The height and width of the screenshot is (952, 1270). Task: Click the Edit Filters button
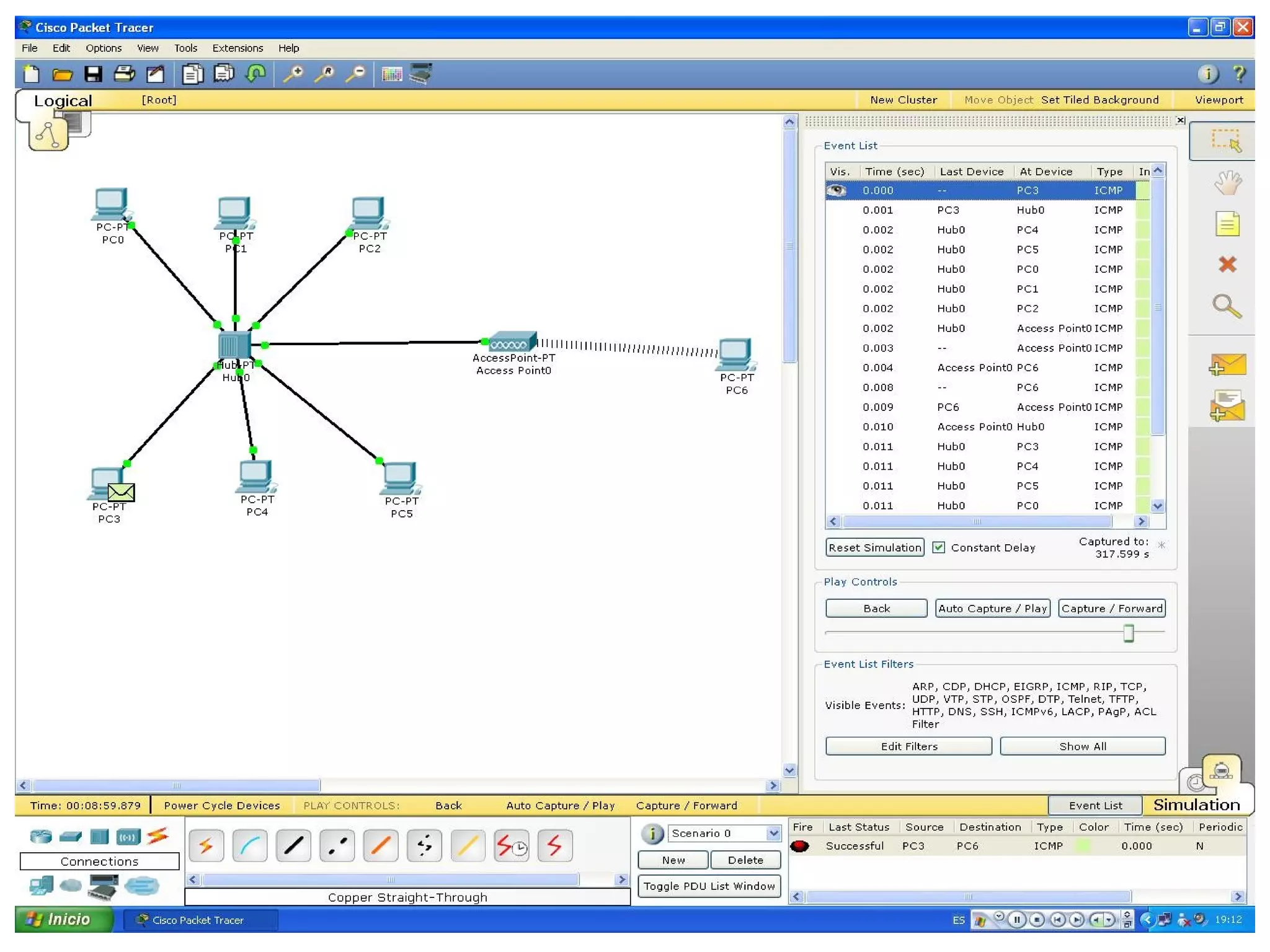[908, 746]
